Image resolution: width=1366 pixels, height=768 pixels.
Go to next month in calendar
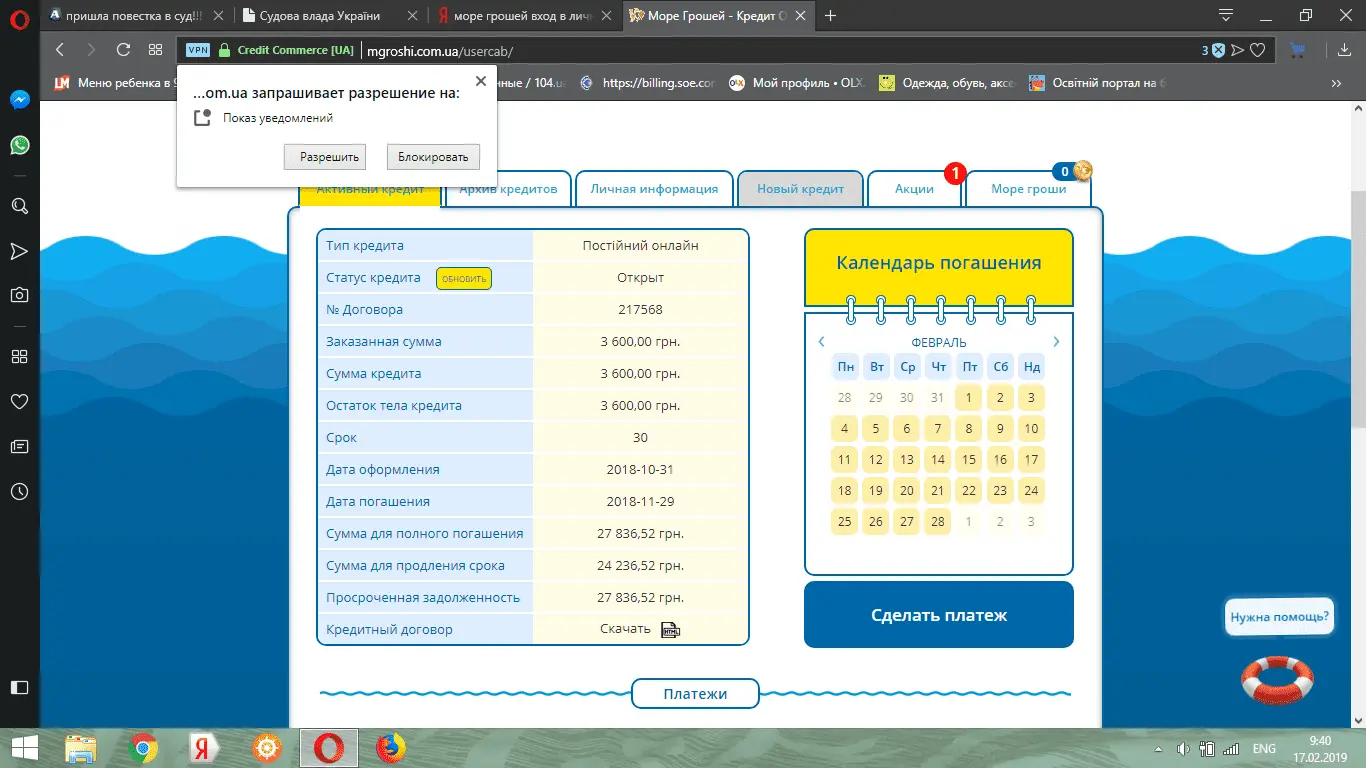coord(1056,342)
